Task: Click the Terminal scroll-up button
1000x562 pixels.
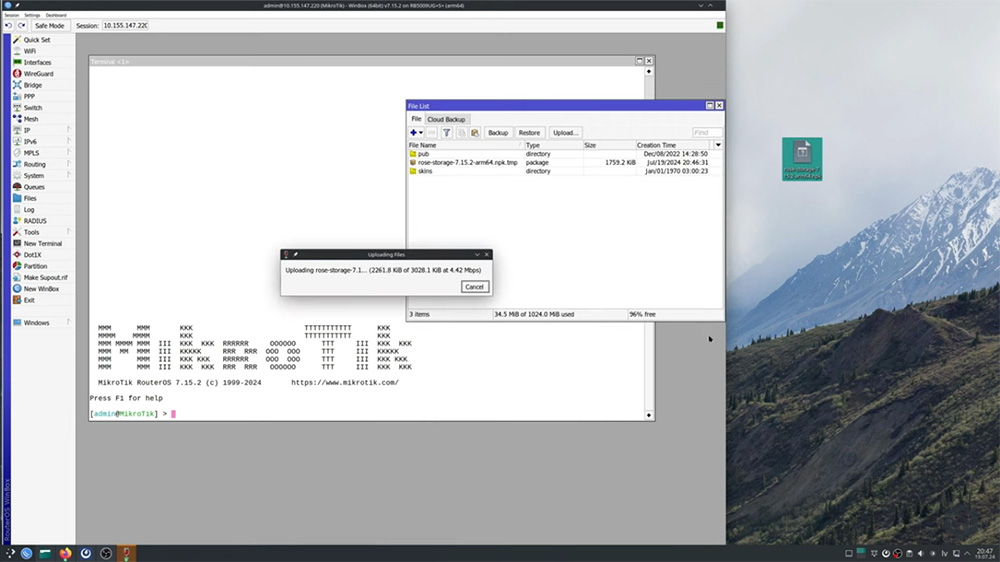Action: [x=649, y=71]
